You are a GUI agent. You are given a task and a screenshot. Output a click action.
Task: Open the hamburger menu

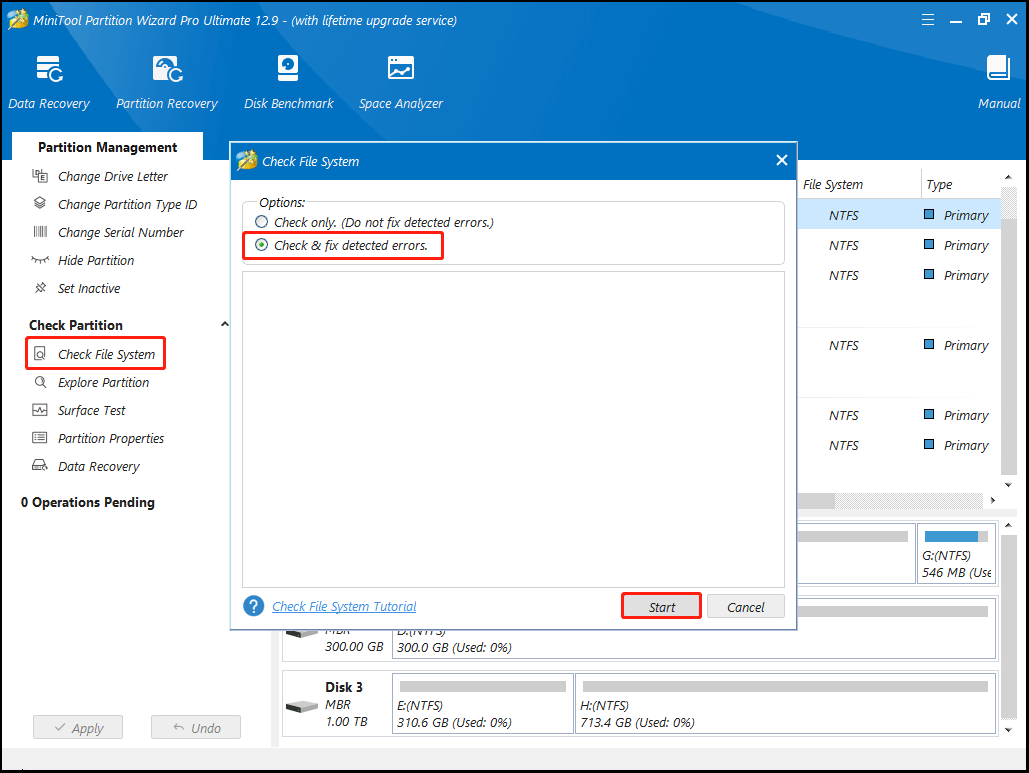pyautogui.click(x=928, y=18)
